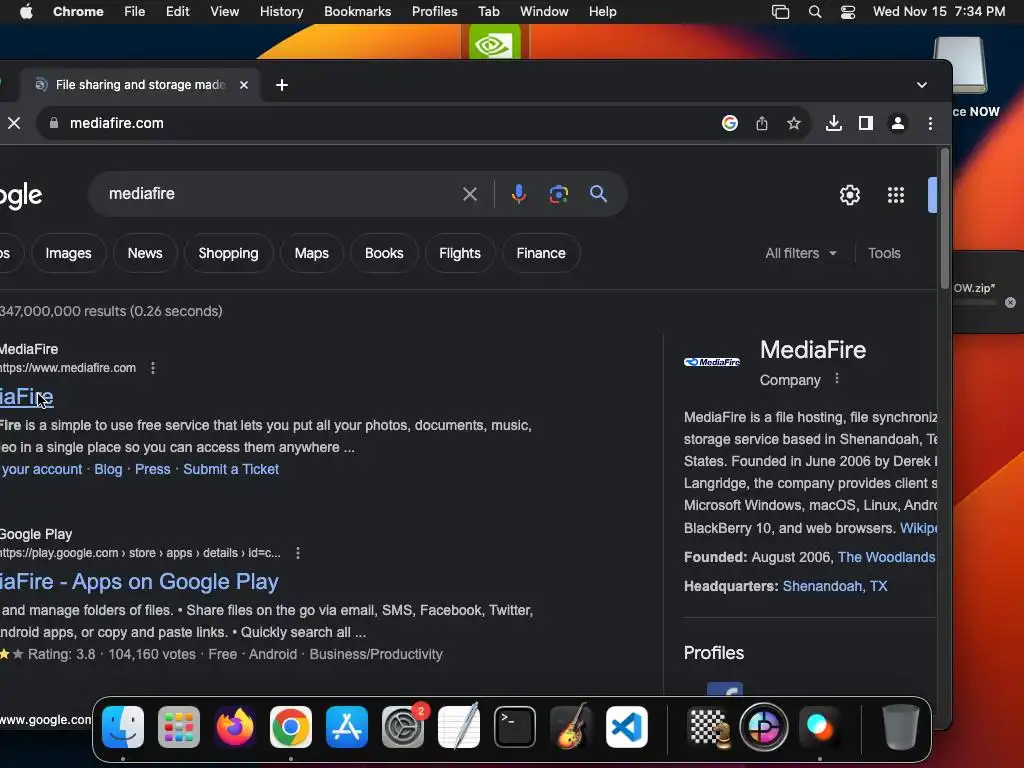Share this page via share icon
The image size is (1024, 768).
(x=761, y=123)
